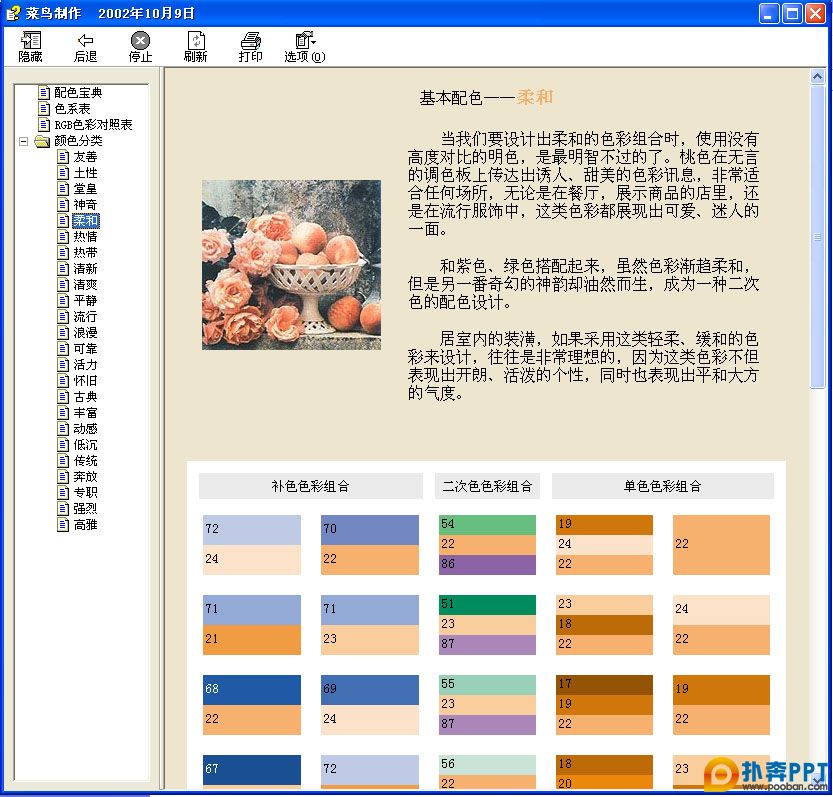Collapse the 颜色分类 folder node
833x797 pixels.
point(23,141)
